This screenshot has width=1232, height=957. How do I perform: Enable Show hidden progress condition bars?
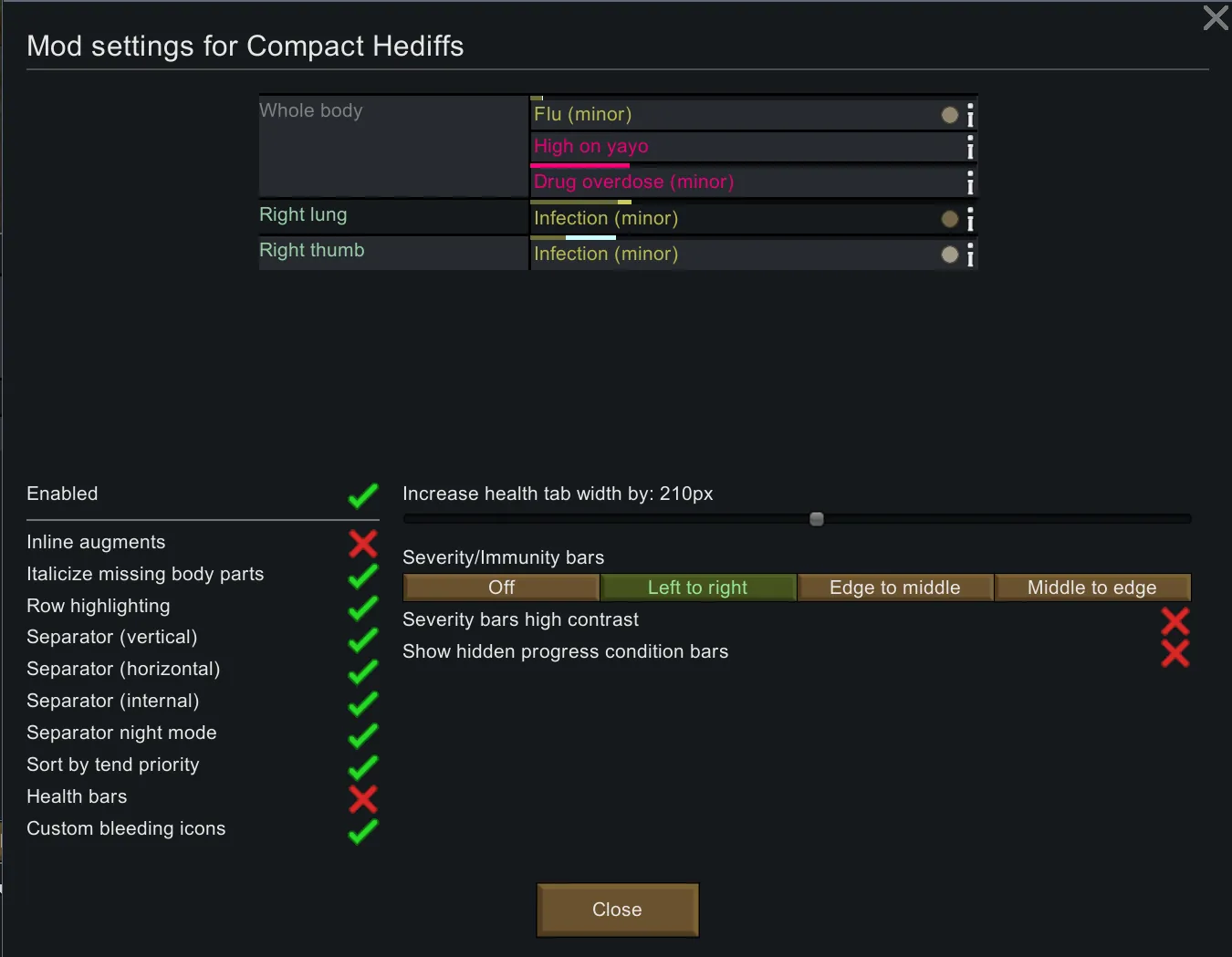tap(1175, 653)
